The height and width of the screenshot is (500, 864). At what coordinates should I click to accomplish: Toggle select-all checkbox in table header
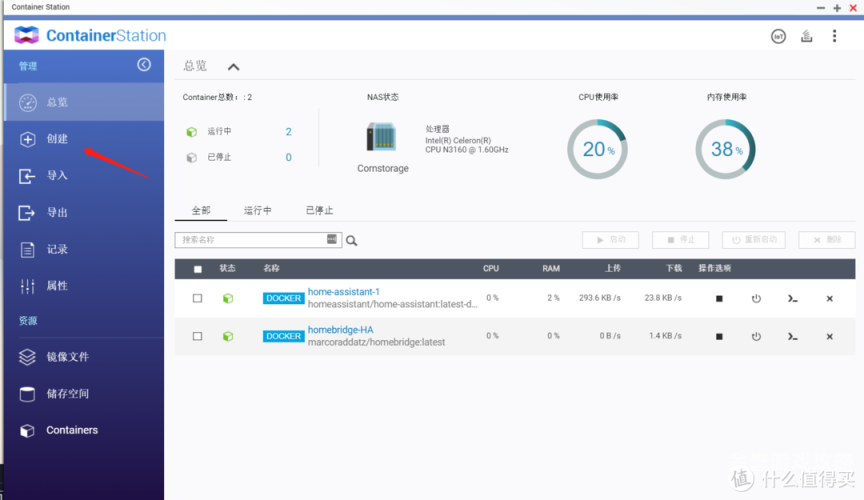[x=198, y=269]
